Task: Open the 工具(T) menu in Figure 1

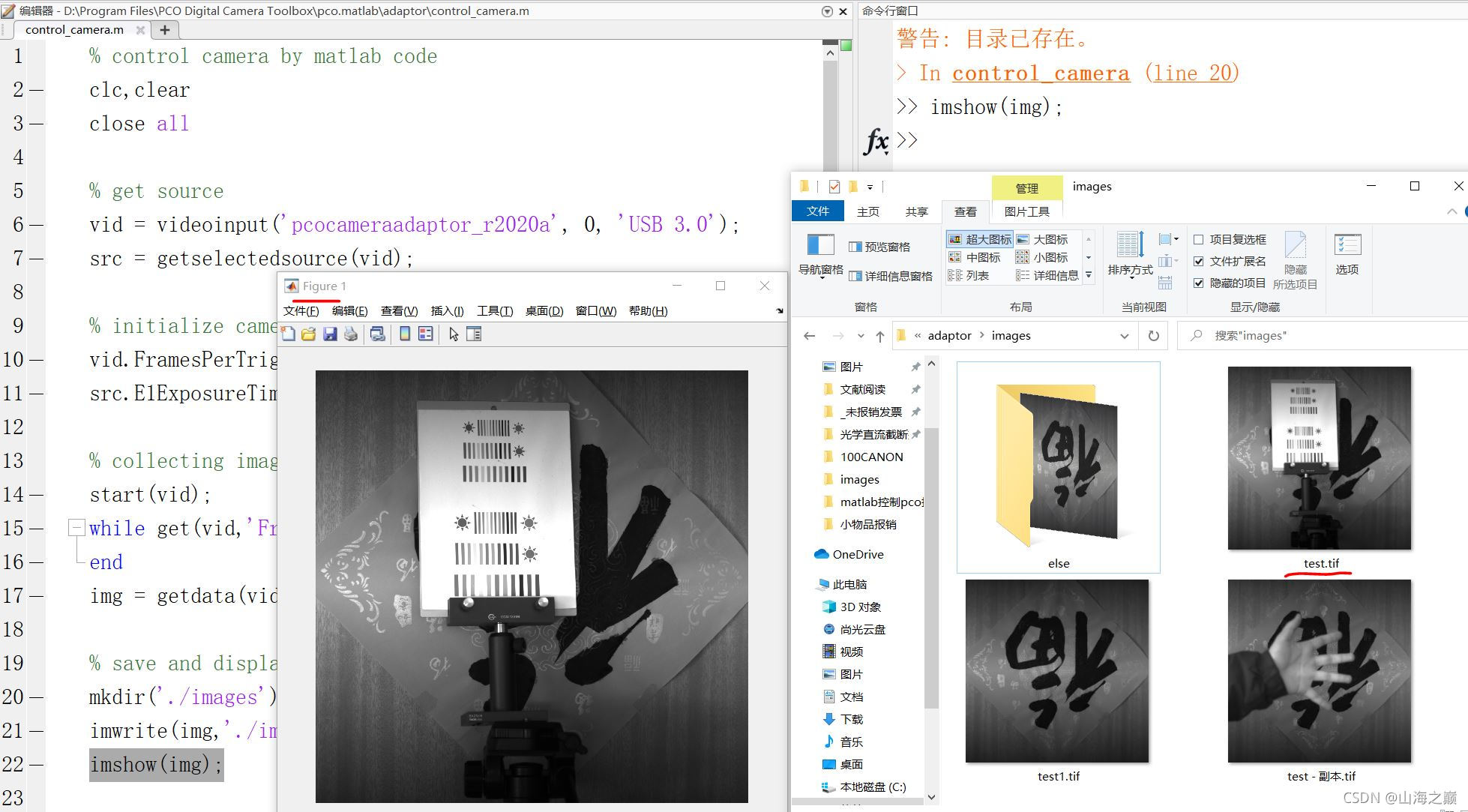Action: pyautogui.click(x=493, y=310)
